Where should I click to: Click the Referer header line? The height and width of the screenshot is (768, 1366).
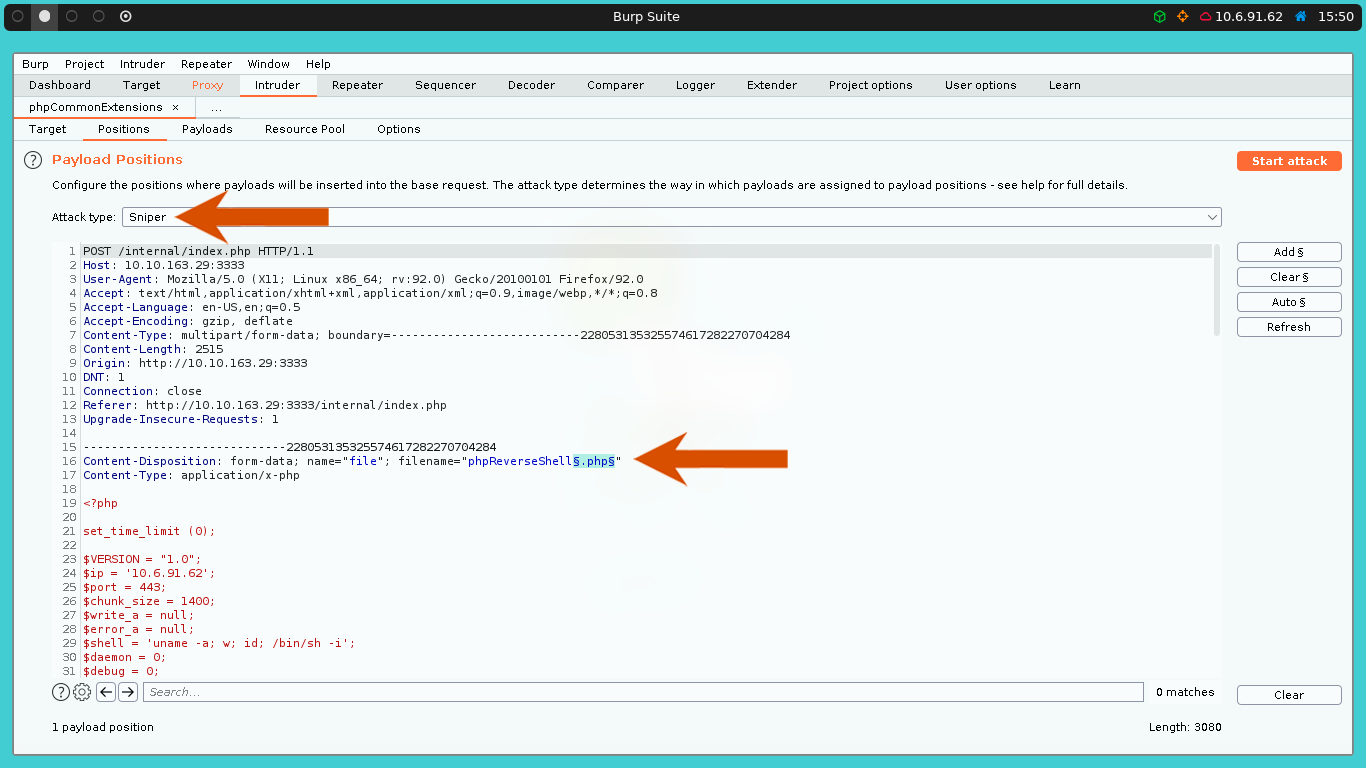point(265,405)
